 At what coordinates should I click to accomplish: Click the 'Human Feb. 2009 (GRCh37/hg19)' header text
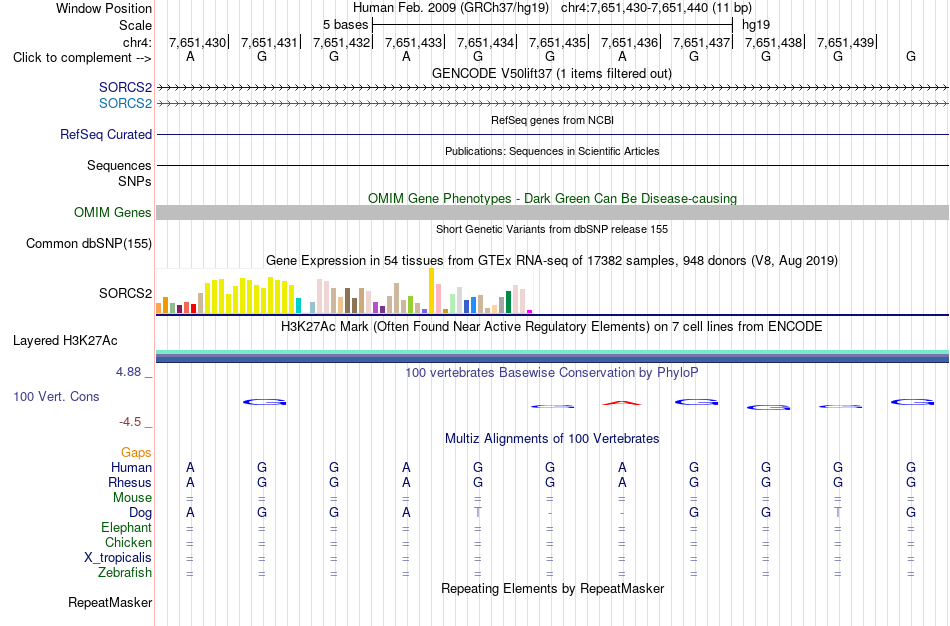pyautogui.click(x=451, y=8)
